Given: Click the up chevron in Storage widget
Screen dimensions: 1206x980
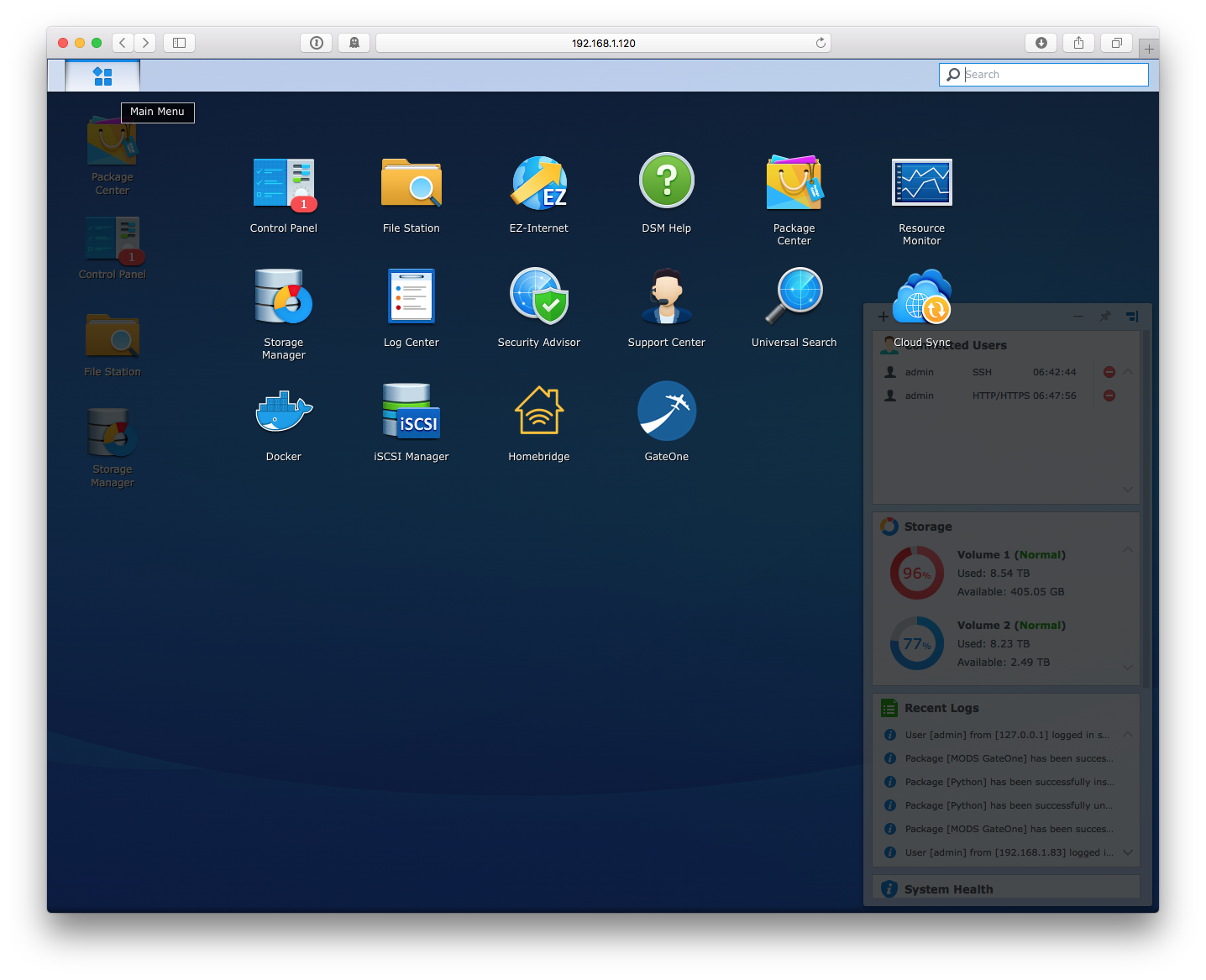Looking at the screenshot, I should [x=1128, y=549].
